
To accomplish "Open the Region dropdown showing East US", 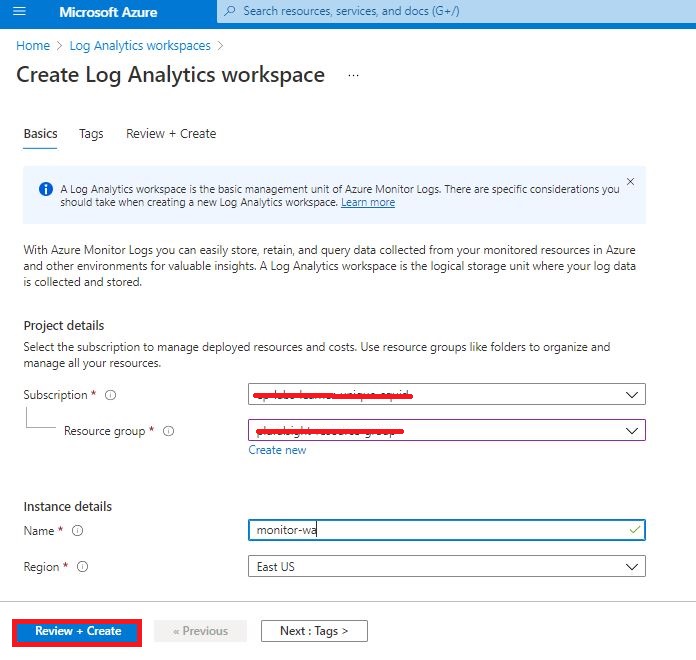I will click(631, 567).
